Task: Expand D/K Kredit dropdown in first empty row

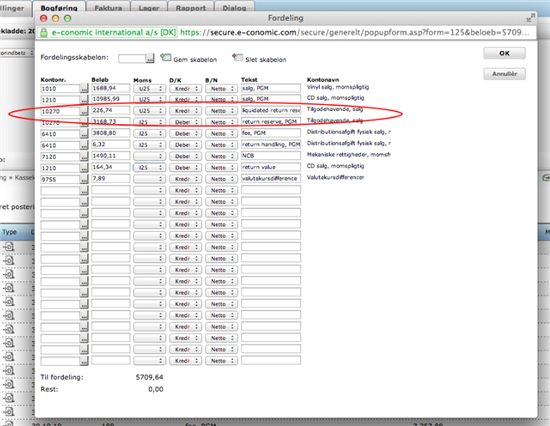Action: [x=185, y=191]
